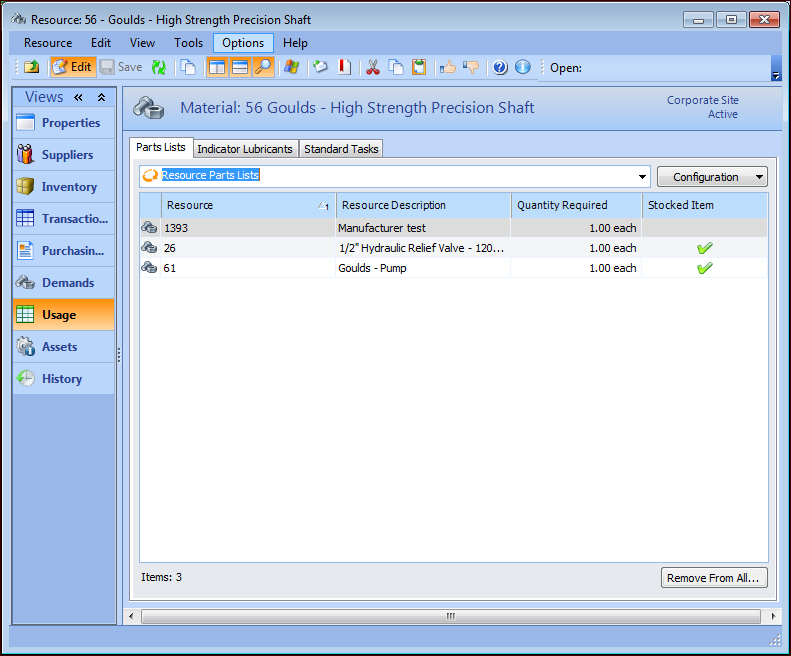The image size is (791, 656).
Task: Click the Remove From All button
Action: coord(714,578)
